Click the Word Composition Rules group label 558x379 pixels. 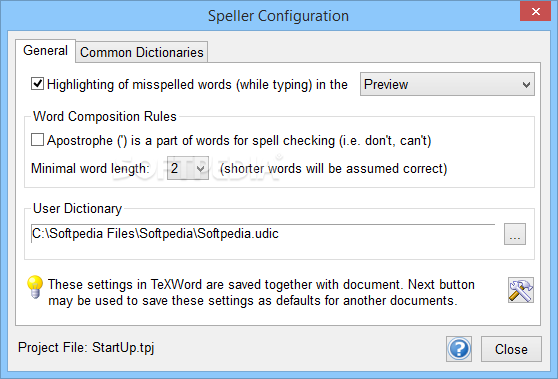click(105, 116)
